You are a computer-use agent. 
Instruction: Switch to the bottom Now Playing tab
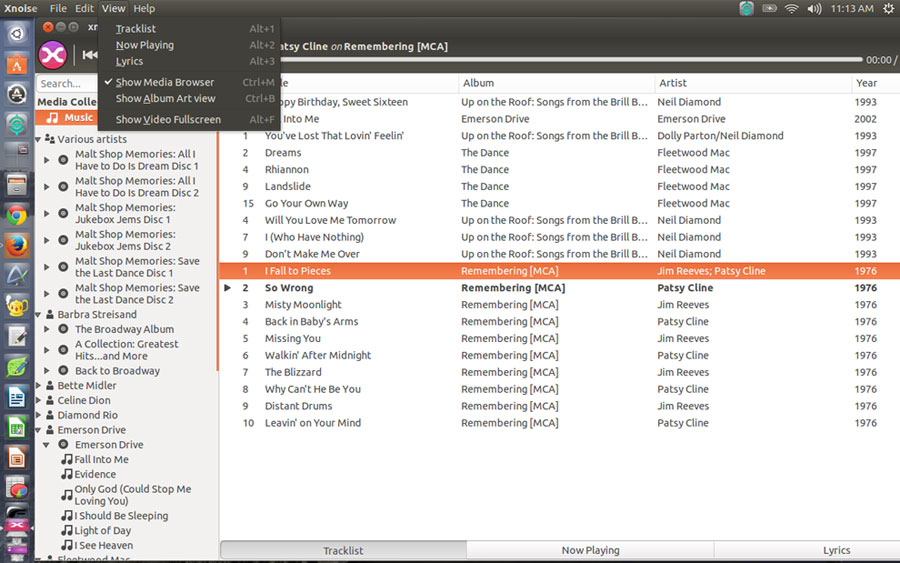pos(590,550)
